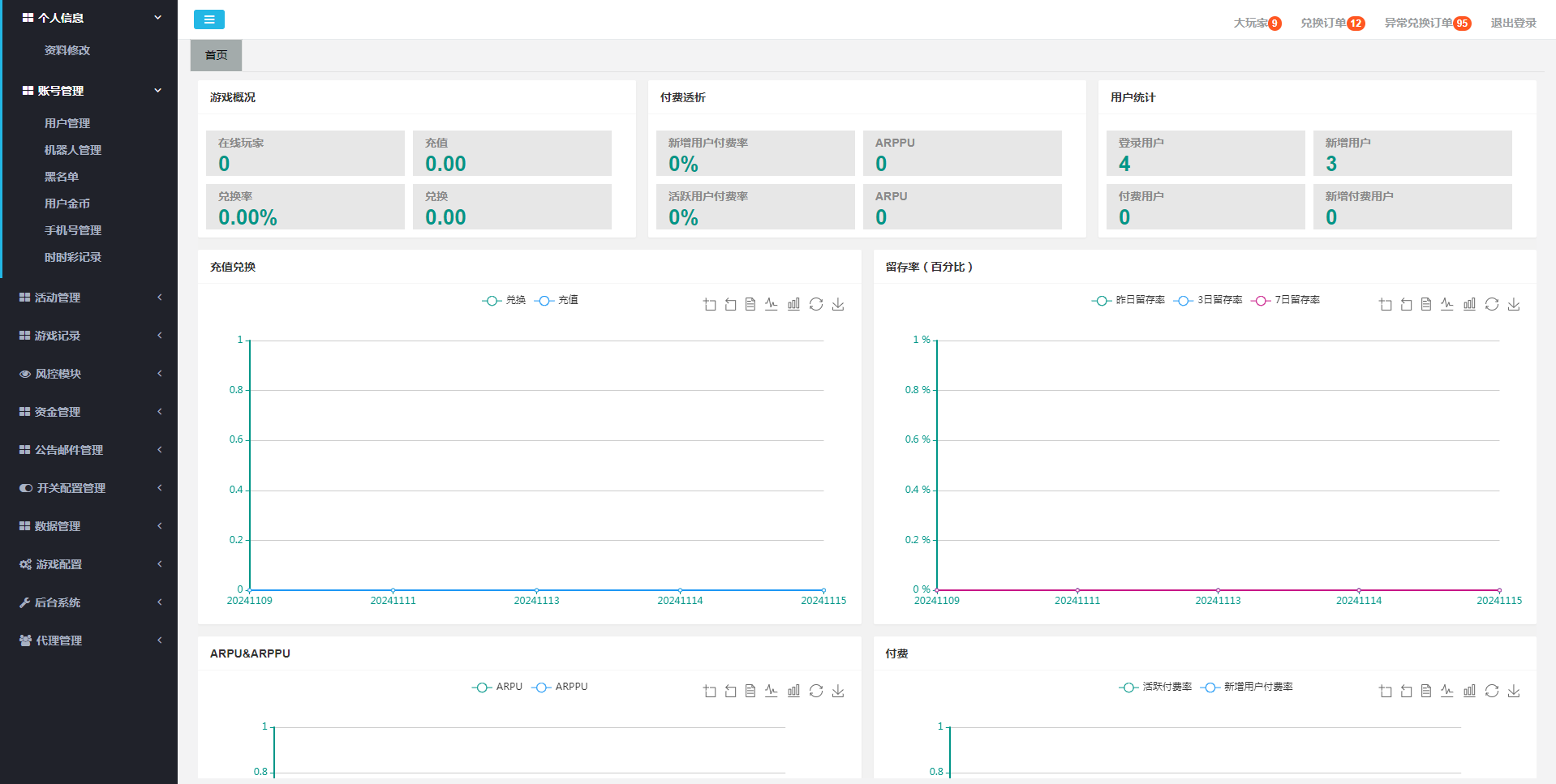The height and width of the screenshot is (784, 1556).
Task: Enable area zoom on the 留存率 chart
Action: (1386, 304)
